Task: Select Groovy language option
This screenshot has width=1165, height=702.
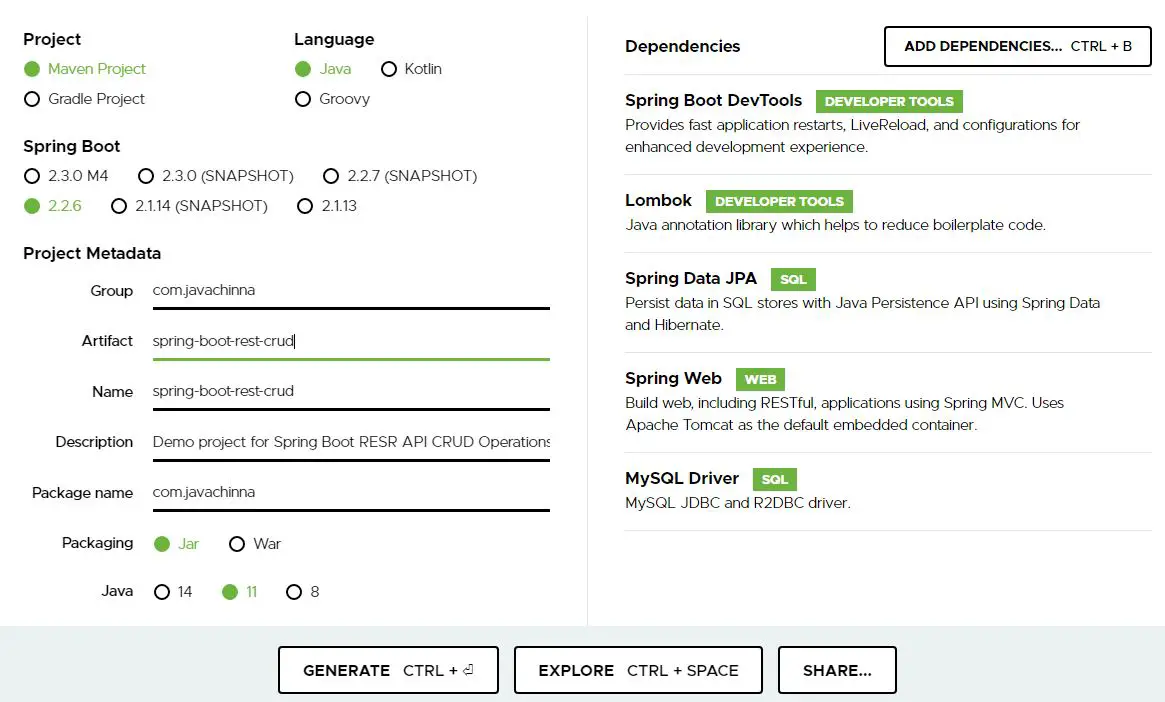Action: (x=303, y=99)
